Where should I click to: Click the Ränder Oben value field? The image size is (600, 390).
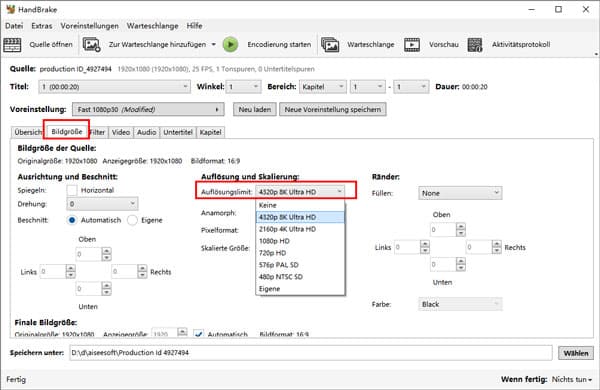click(x=443, y=230)
